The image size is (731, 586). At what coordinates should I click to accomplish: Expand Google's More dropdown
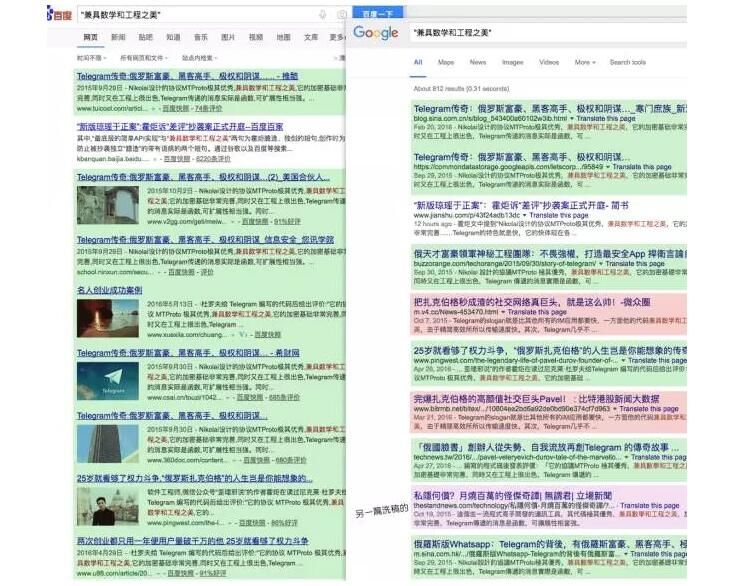tap(585, 62)
